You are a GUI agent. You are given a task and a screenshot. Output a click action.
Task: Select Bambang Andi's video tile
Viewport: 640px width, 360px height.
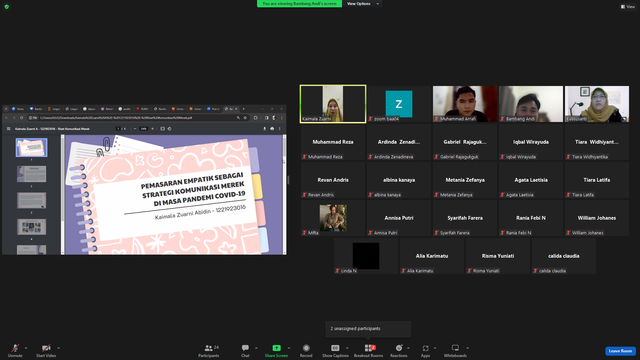click(531, 104)
